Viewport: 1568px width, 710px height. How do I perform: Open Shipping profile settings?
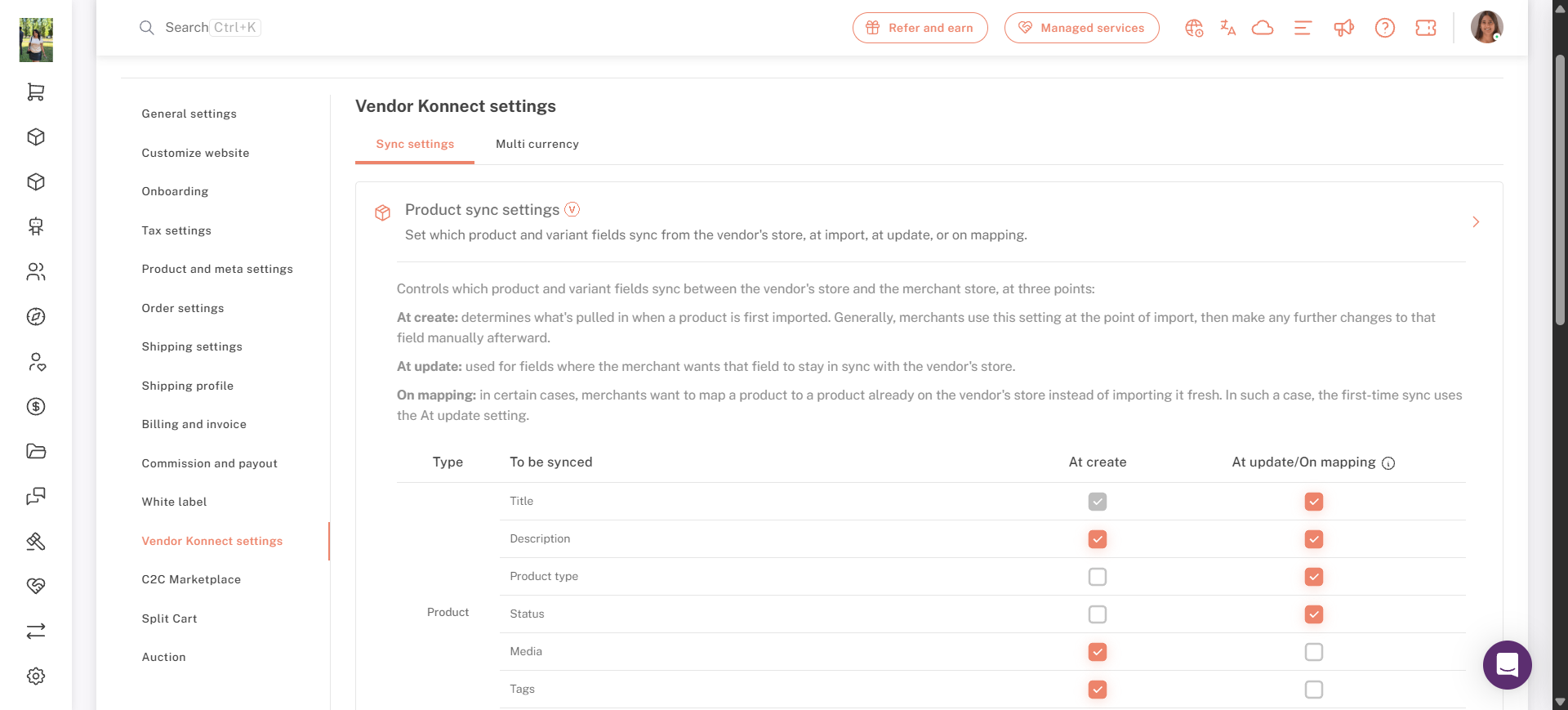point(188,386)
